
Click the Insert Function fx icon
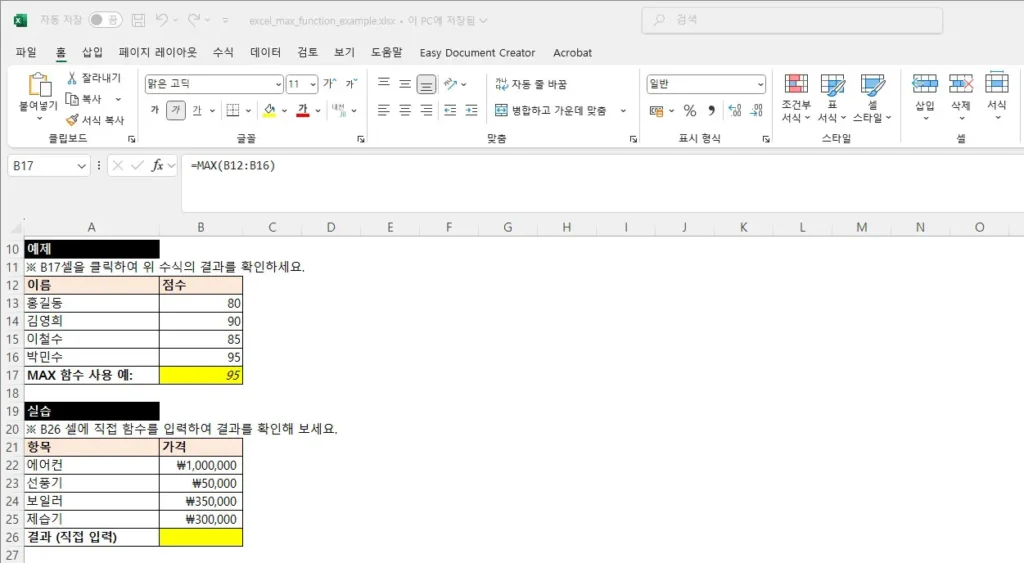157,165
